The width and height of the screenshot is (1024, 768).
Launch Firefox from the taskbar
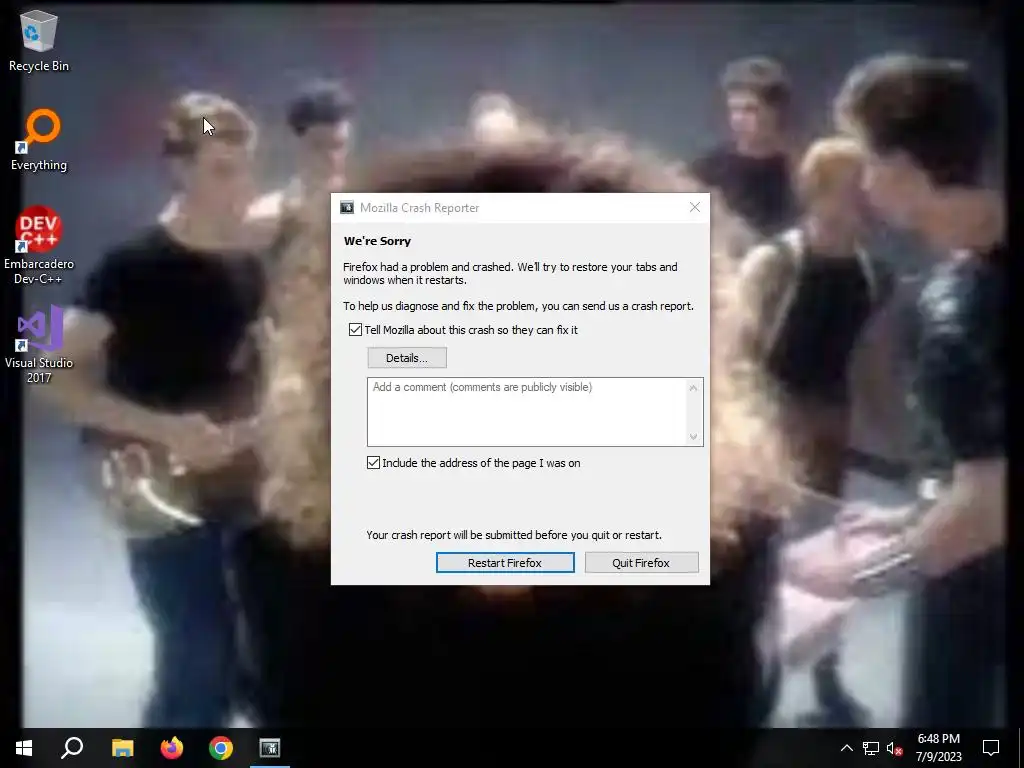click(x=172, y=748)
